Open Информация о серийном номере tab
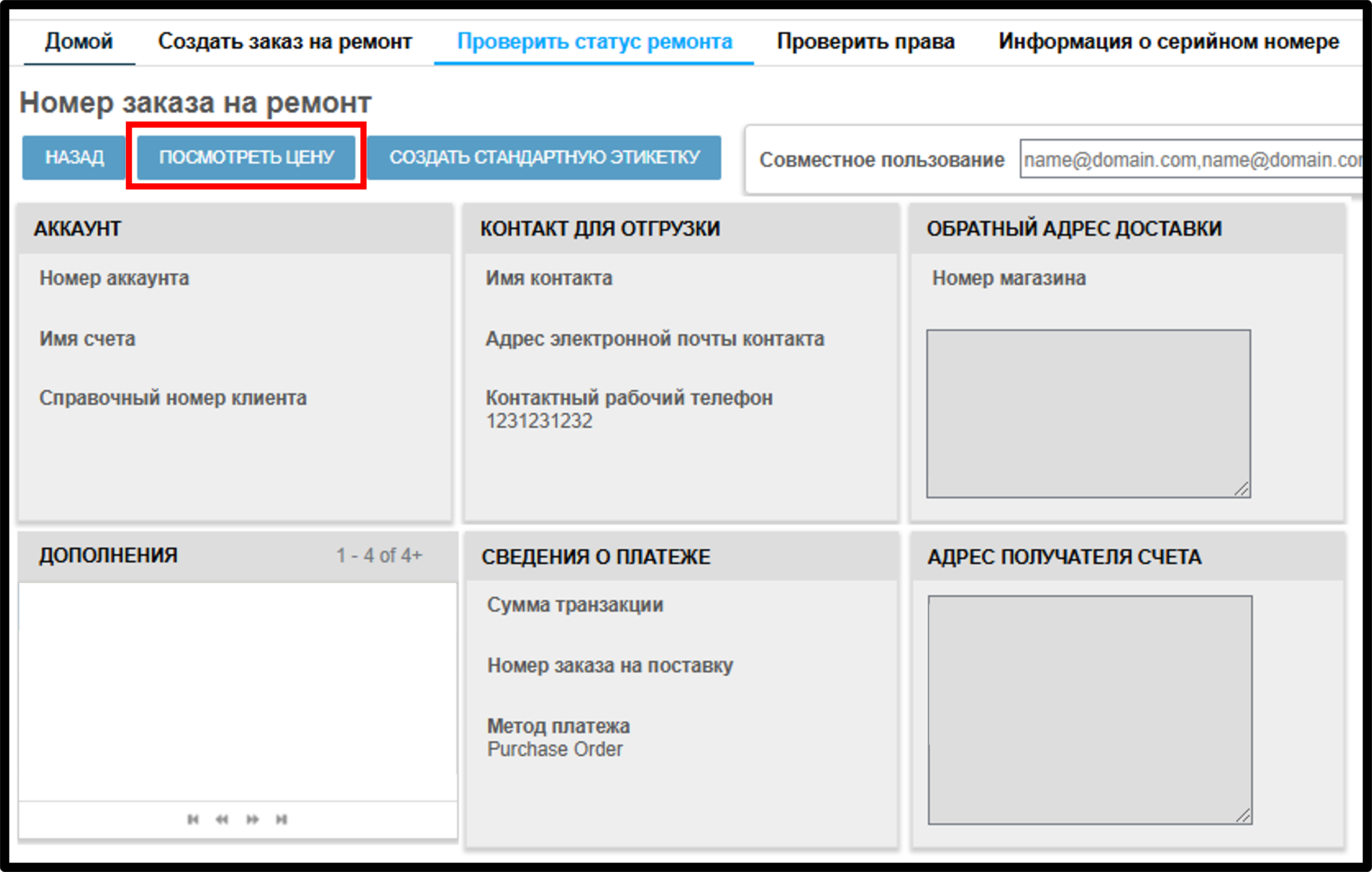The image size is (1372, 872). pyautogui.click(x=1169, y=42)
